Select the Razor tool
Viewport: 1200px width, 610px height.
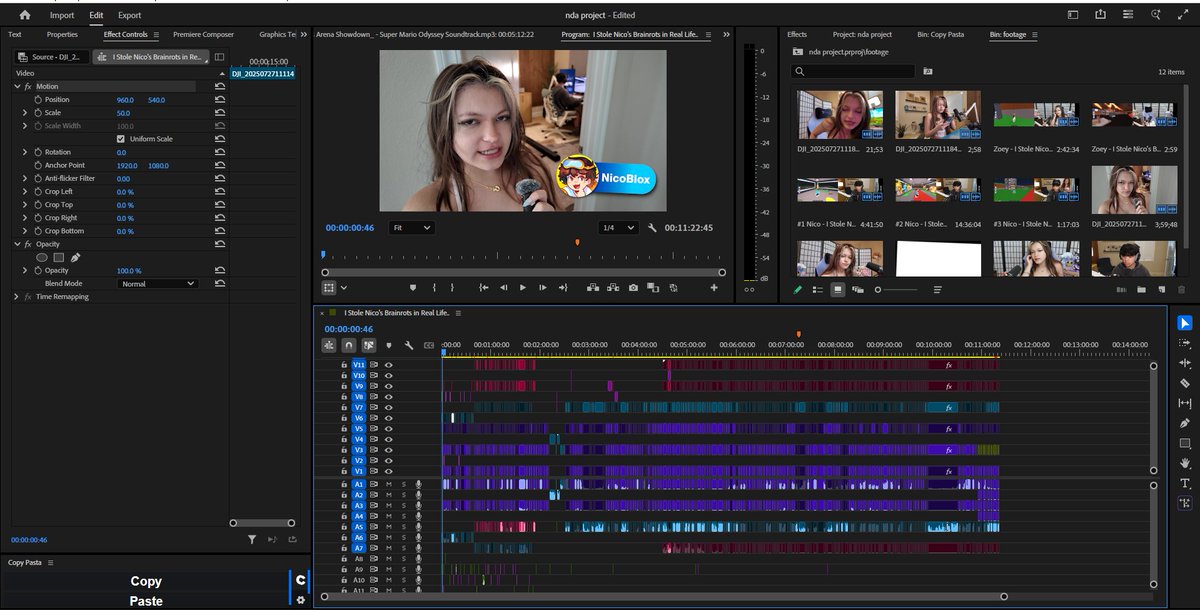[x=1185, y=383]
